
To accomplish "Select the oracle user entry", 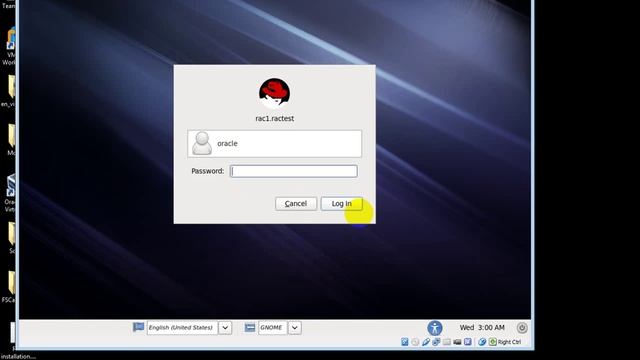I will pyautogui.click(x=274, y=144).
